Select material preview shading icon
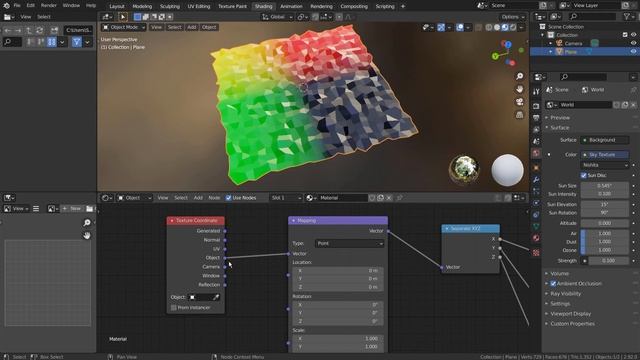 tap(505, 27)
